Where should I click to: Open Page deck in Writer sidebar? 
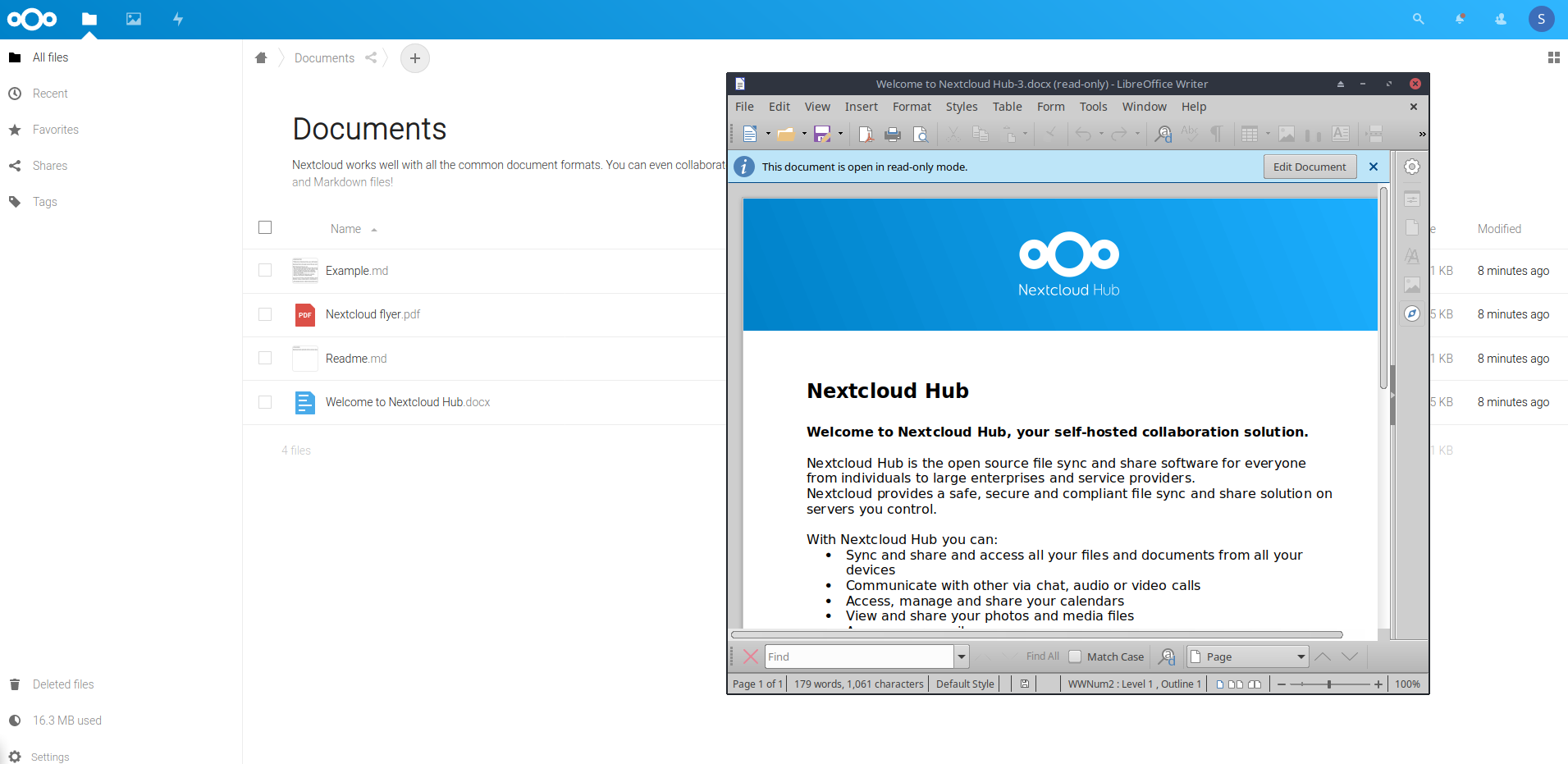[1412, 227]
